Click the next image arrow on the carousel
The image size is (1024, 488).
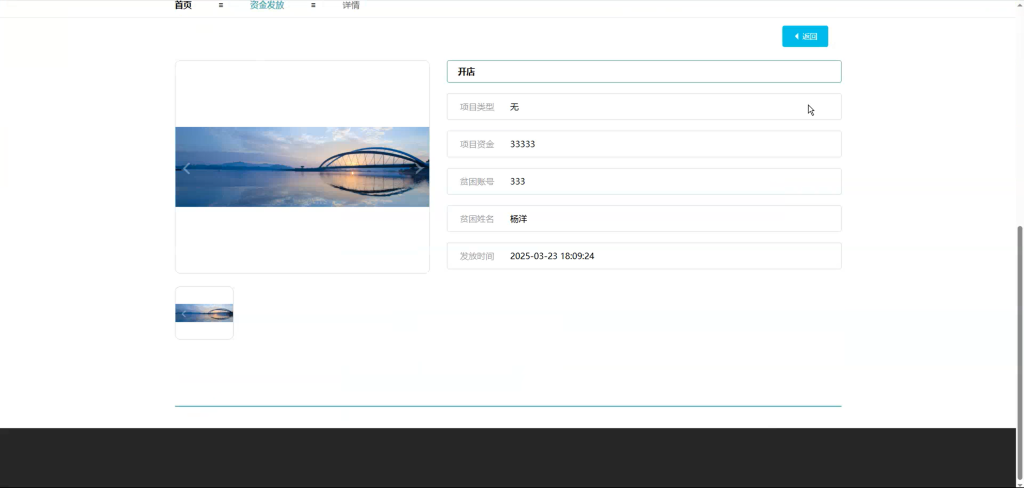419,169
